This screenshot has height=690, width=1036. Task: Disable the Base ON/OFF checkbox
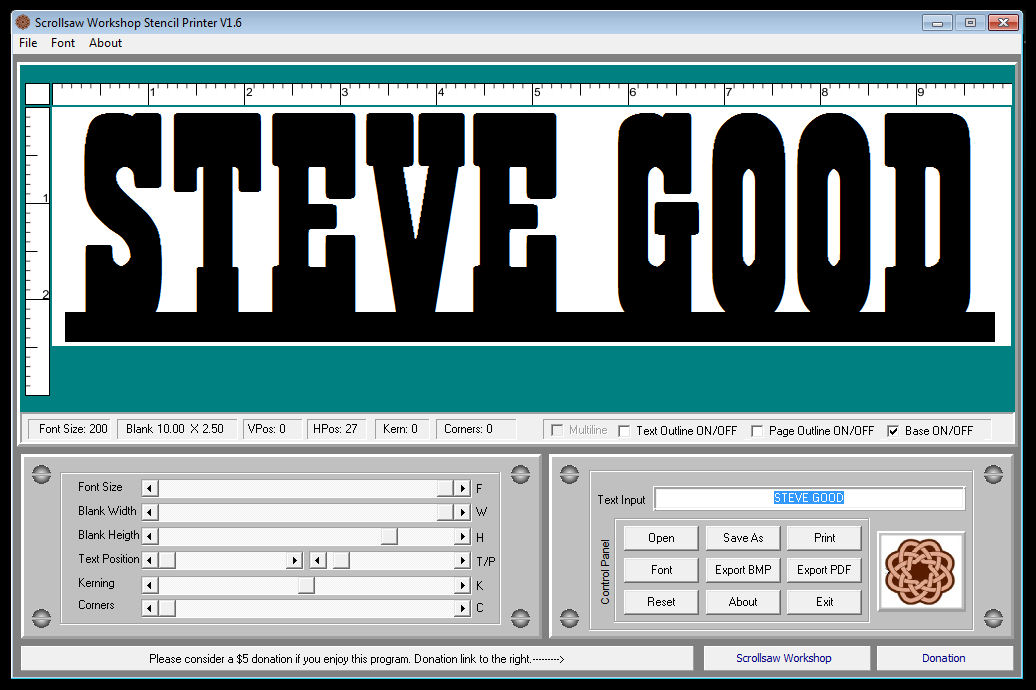click(893, 432)
